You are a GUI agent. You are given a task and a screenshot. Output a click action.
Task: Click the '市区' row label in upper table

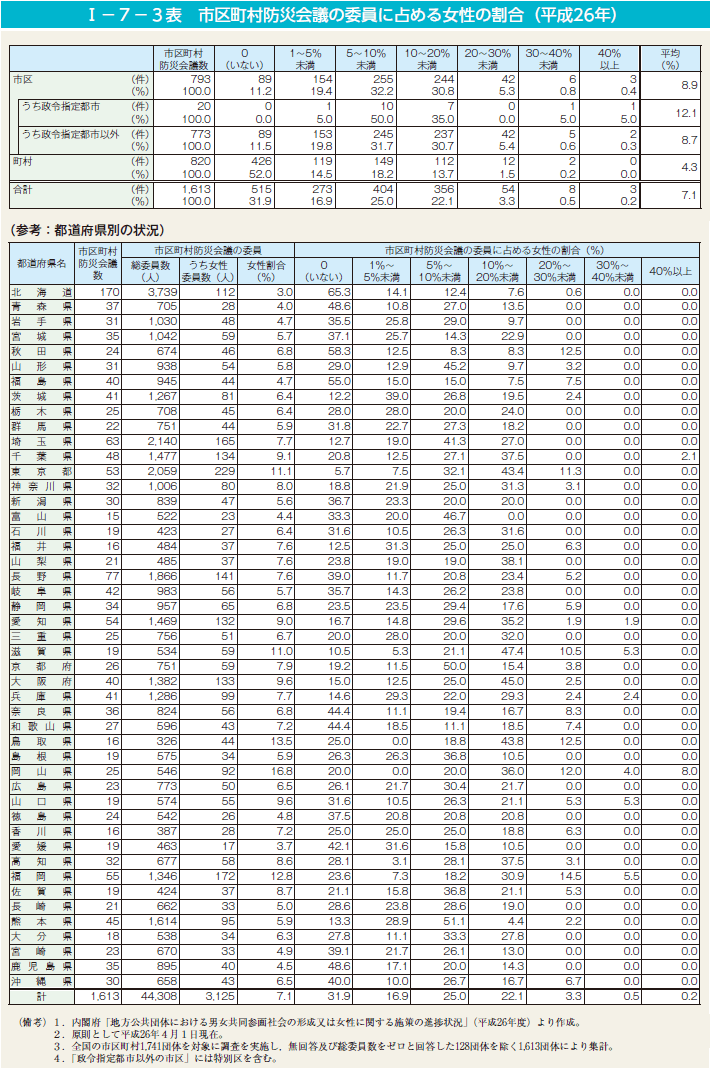point(22,80)
